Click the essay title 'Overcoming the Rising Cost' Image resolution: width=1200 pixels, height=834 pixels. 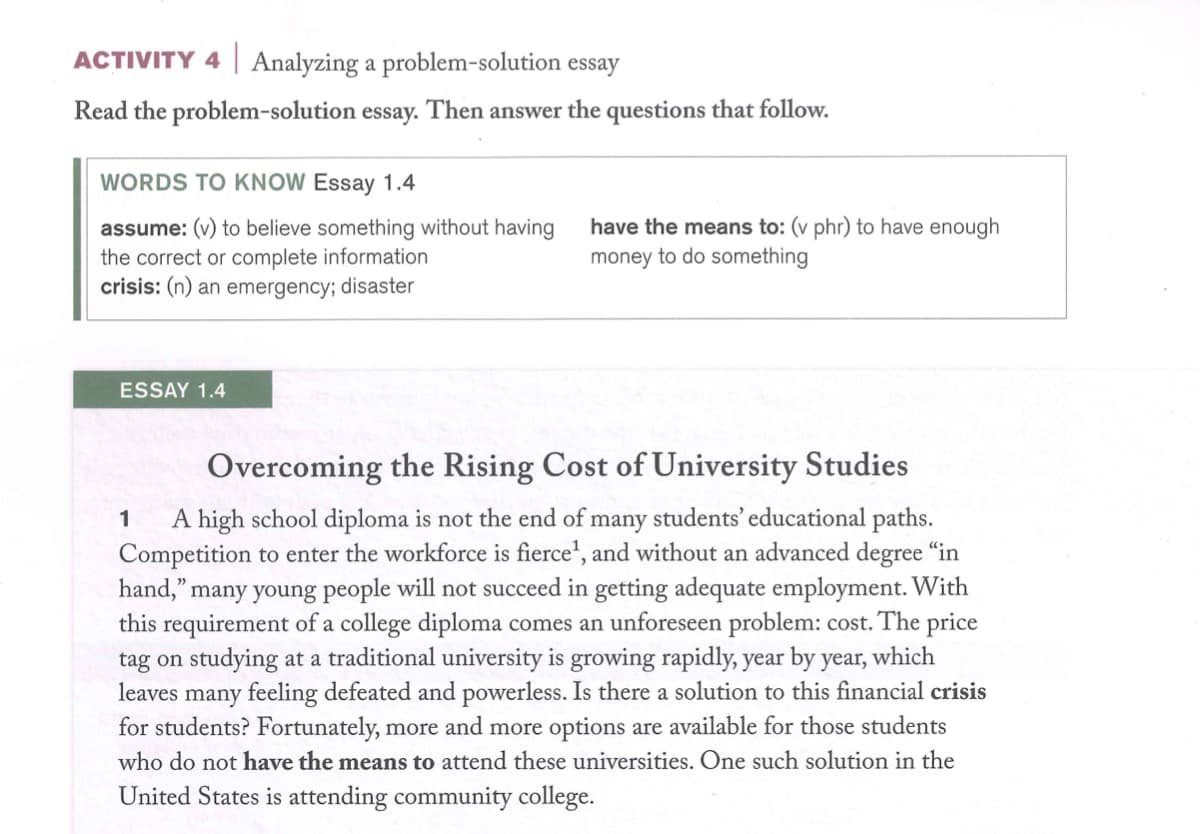[x=559, y=467]
